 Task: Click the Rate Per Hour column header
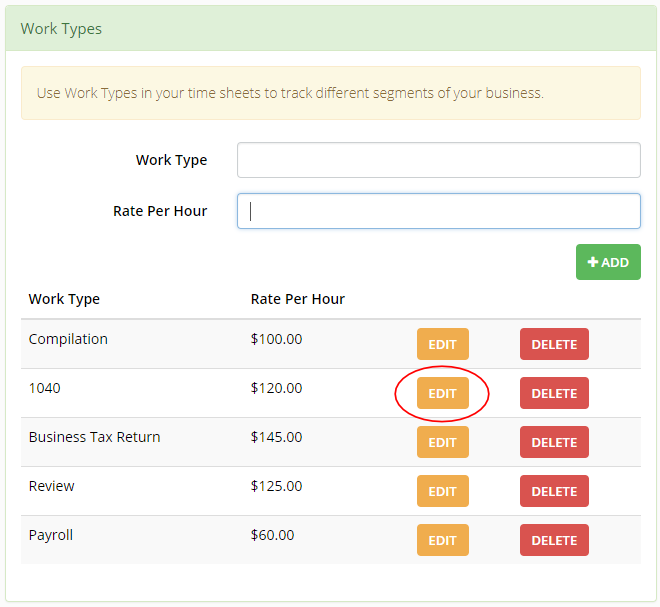coord(298,299)
